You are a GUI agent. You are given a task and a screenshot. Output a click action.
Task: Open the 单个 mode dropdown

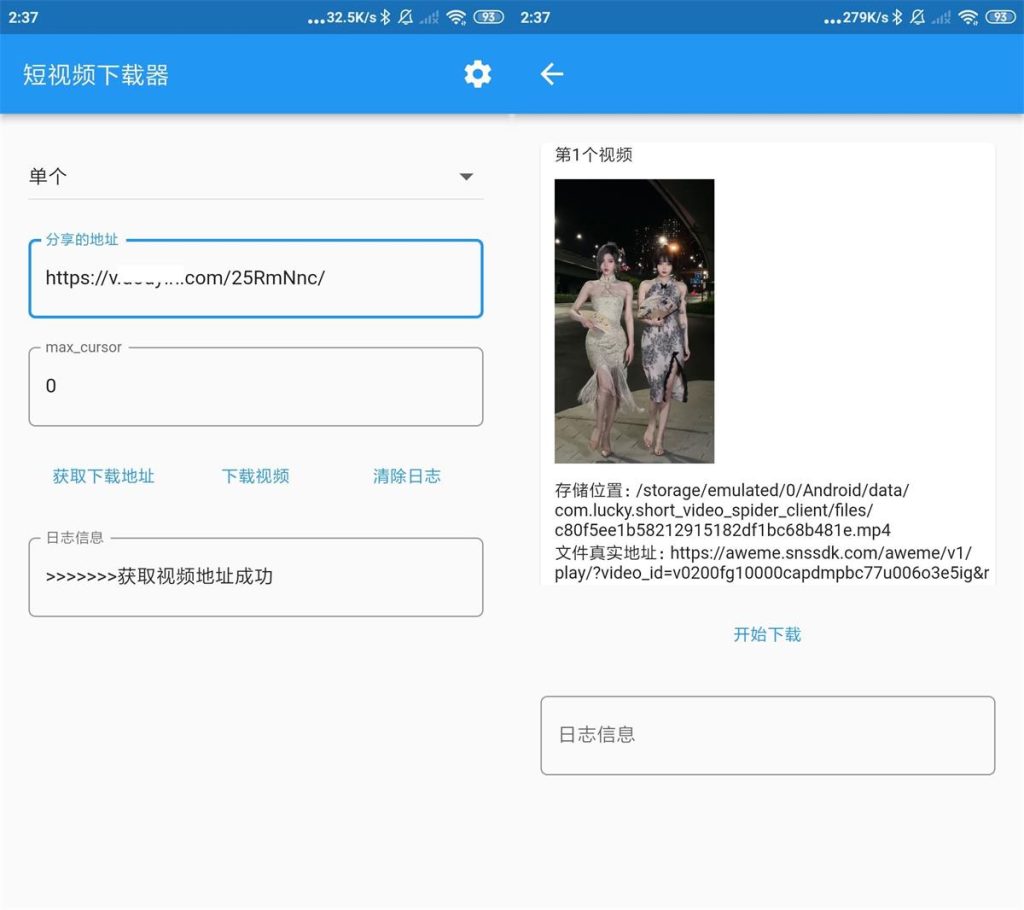pyautogui.click(x=255, y=176)
